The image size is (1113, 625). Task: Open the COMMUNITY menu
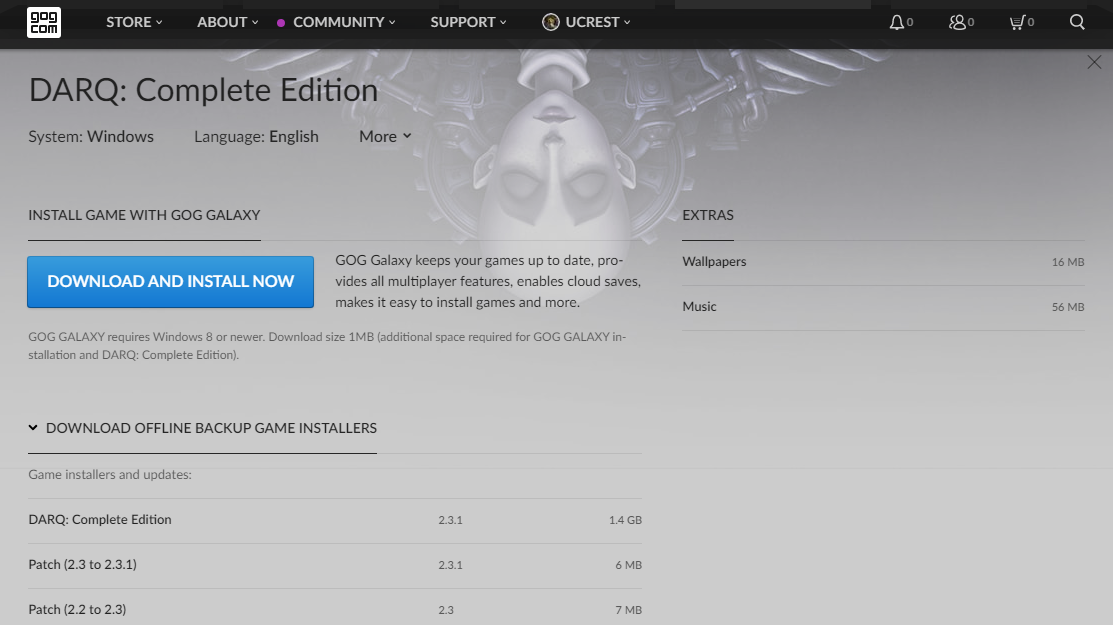(x=344, y=23)
